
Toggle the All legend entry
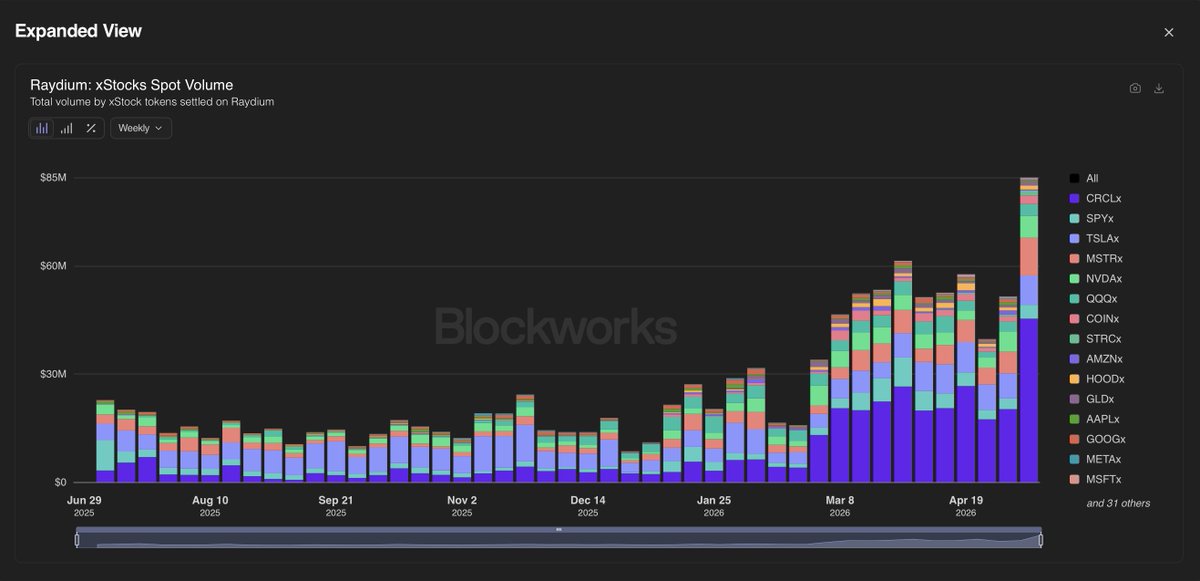coord(1084,178)
